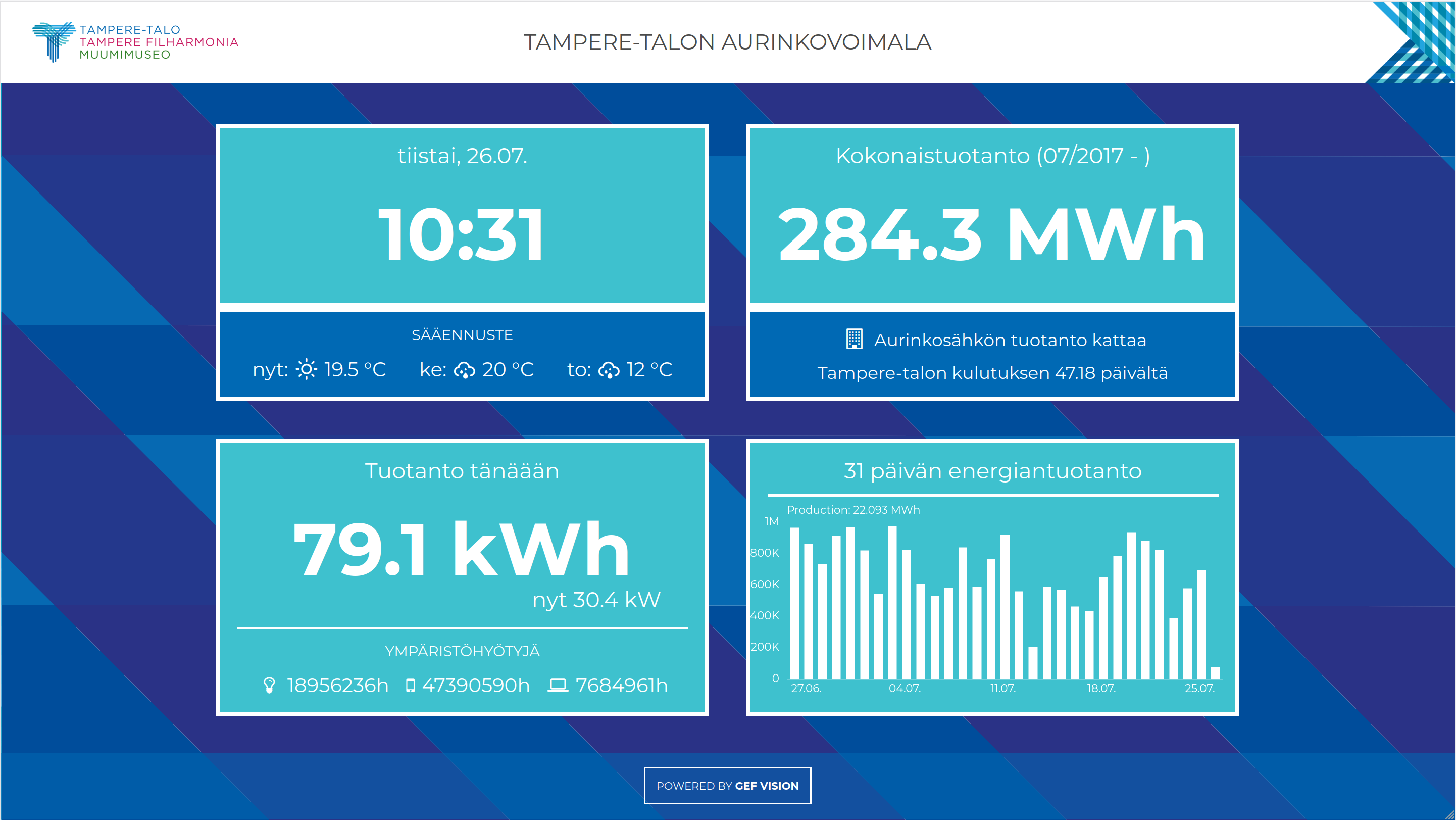Click Thursday's rain cloud weather icon
The width and height of the screenshot is (1456, 820).
point(609,370)
